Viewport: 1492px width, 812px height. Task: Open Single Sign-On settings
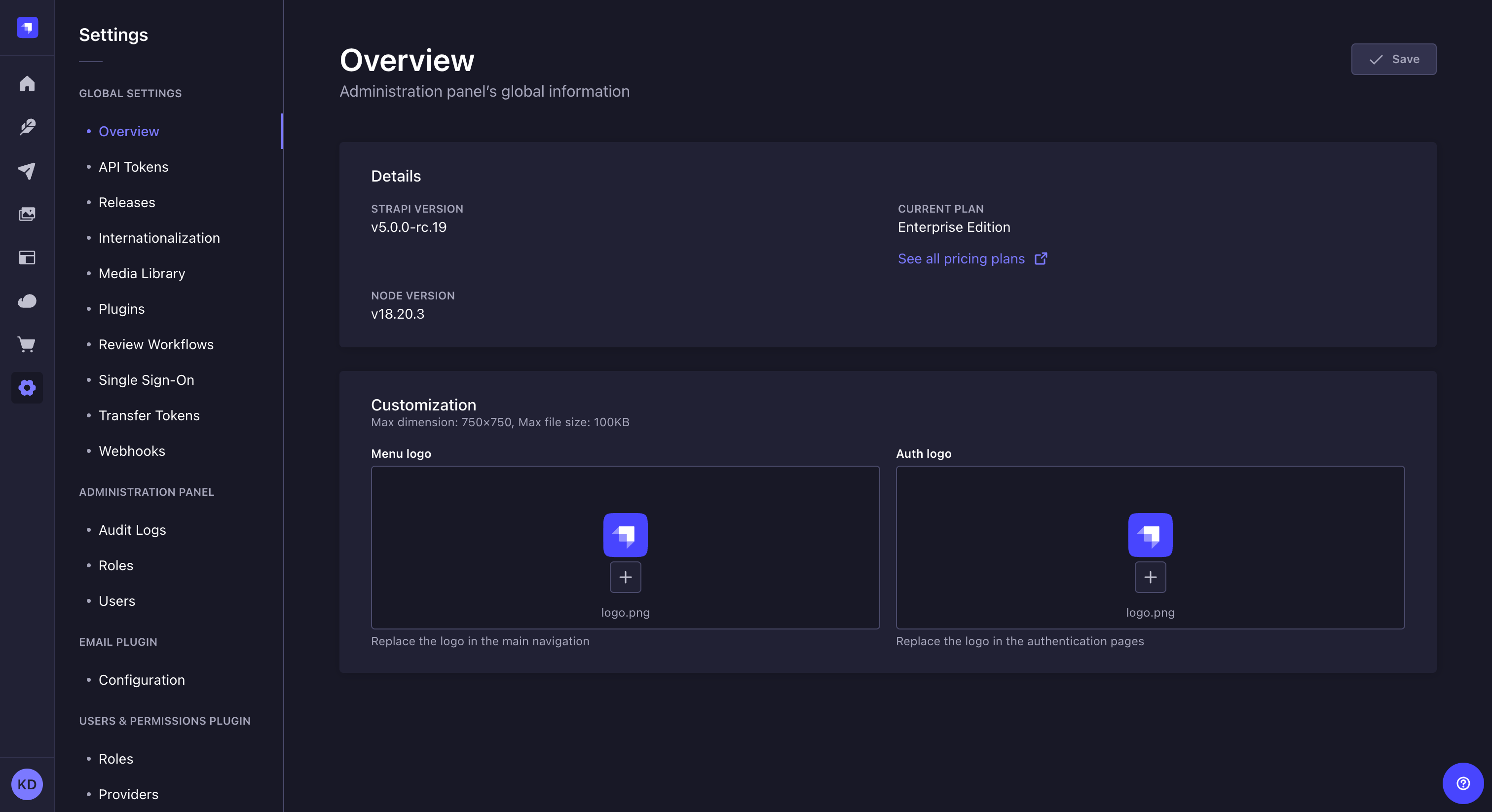coord(146,380)
